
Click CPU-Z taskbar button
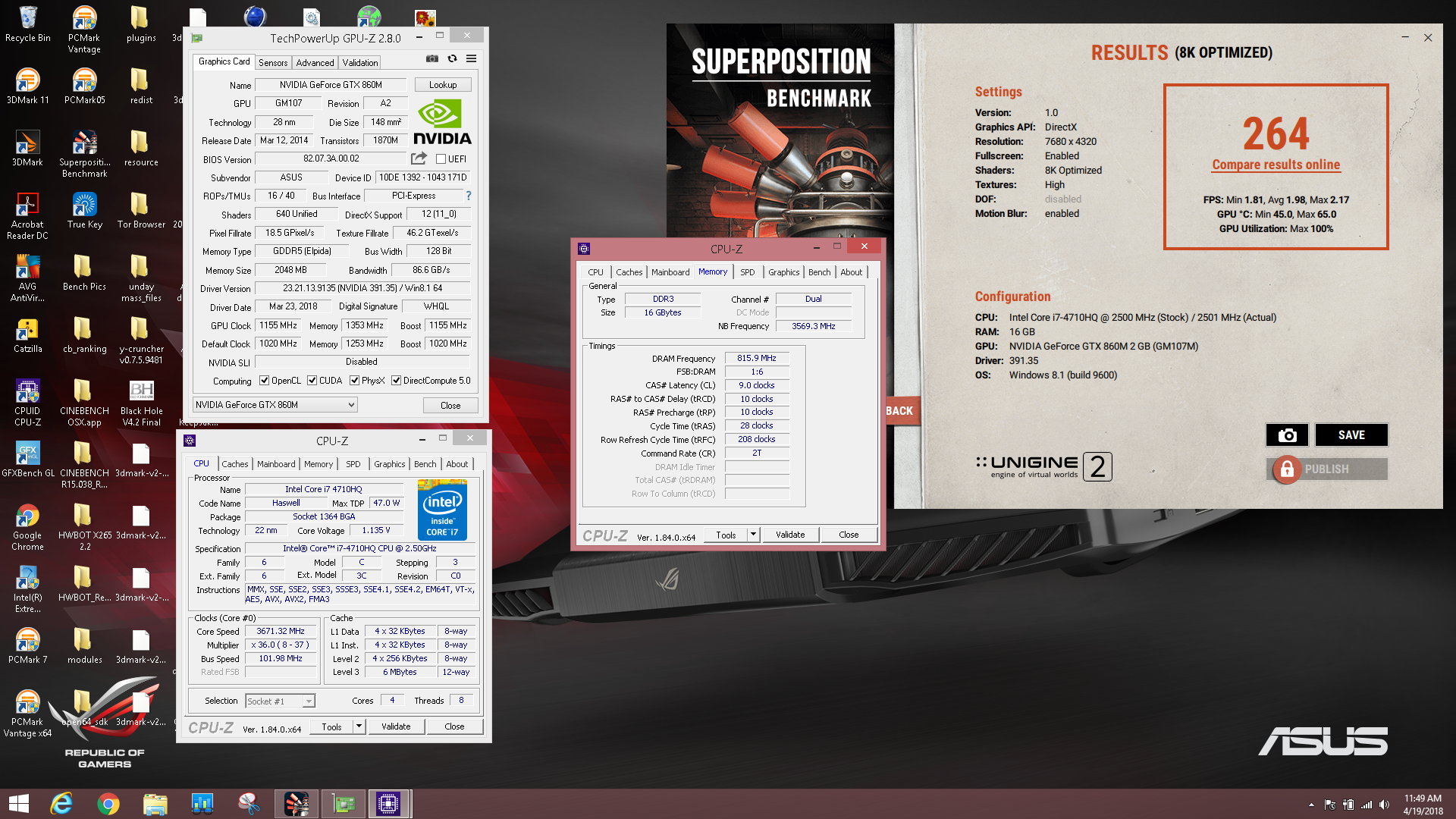pos(388,804)
